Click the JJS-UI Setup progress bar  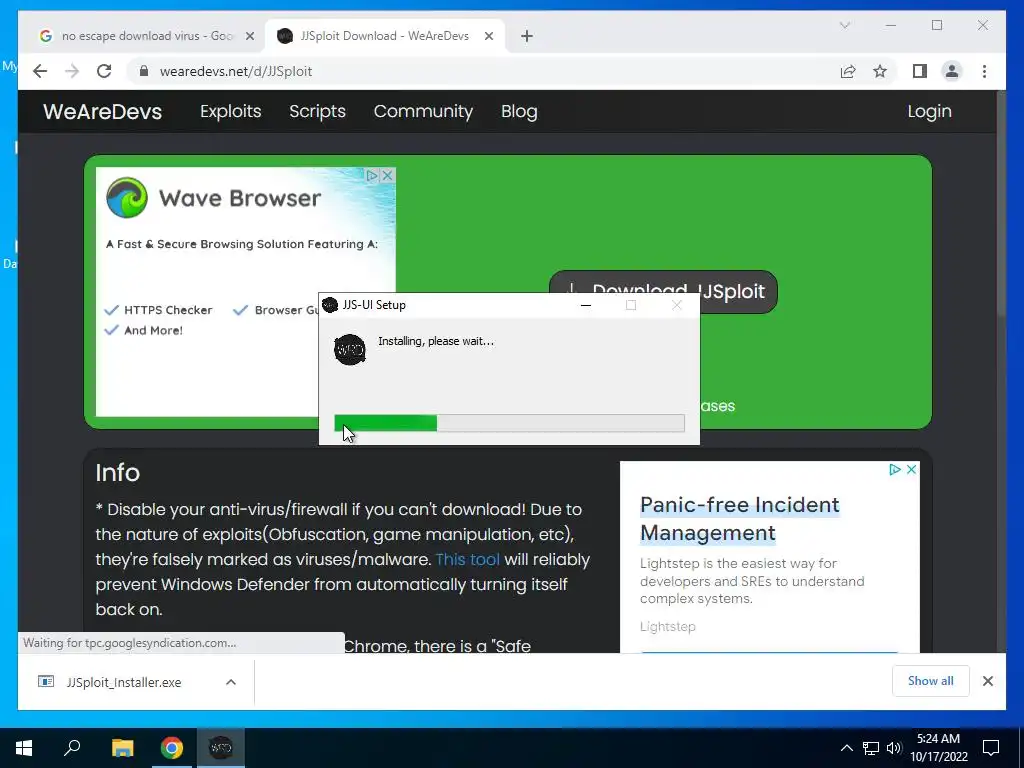pos(509,423)
